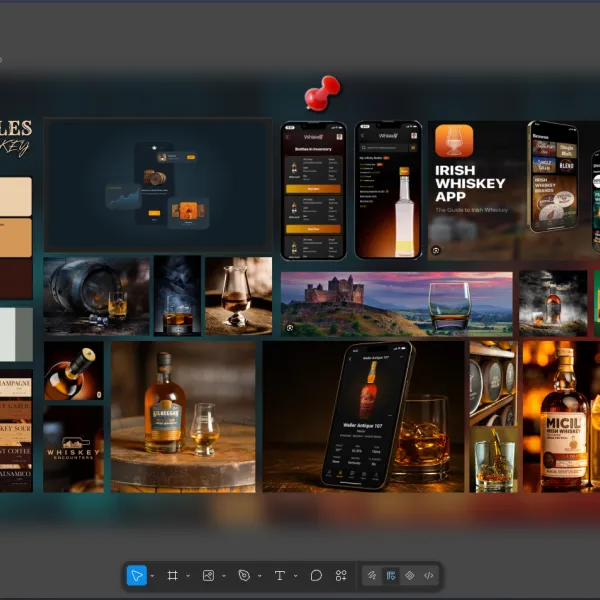Screen dimensions: 600x600
Task: Select the Comment tool
Action: 316,575
